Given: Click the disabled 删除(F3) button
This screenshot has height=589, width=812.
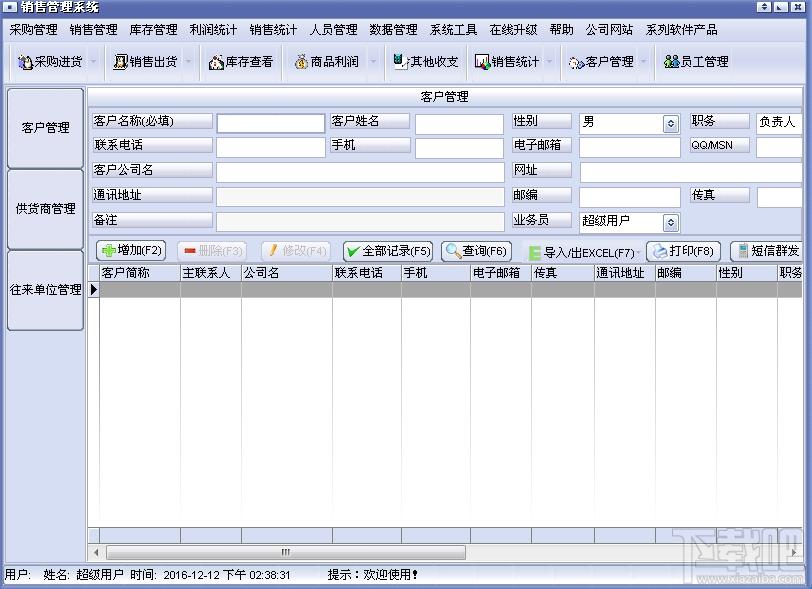Looking at the screenshot, I should coord(212,251).
